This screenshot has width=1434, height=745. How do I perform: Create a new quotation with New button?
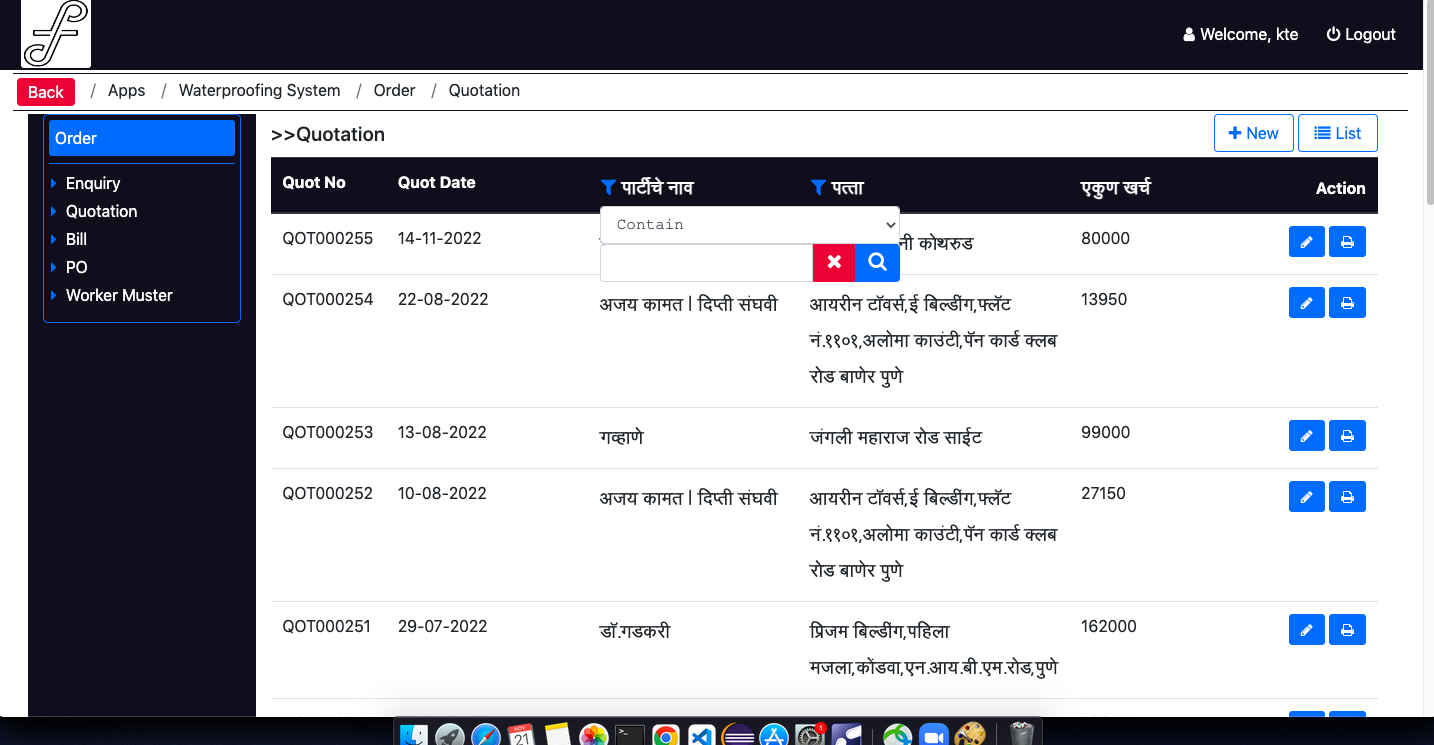pyautogui.click(x=1253, y=133)
